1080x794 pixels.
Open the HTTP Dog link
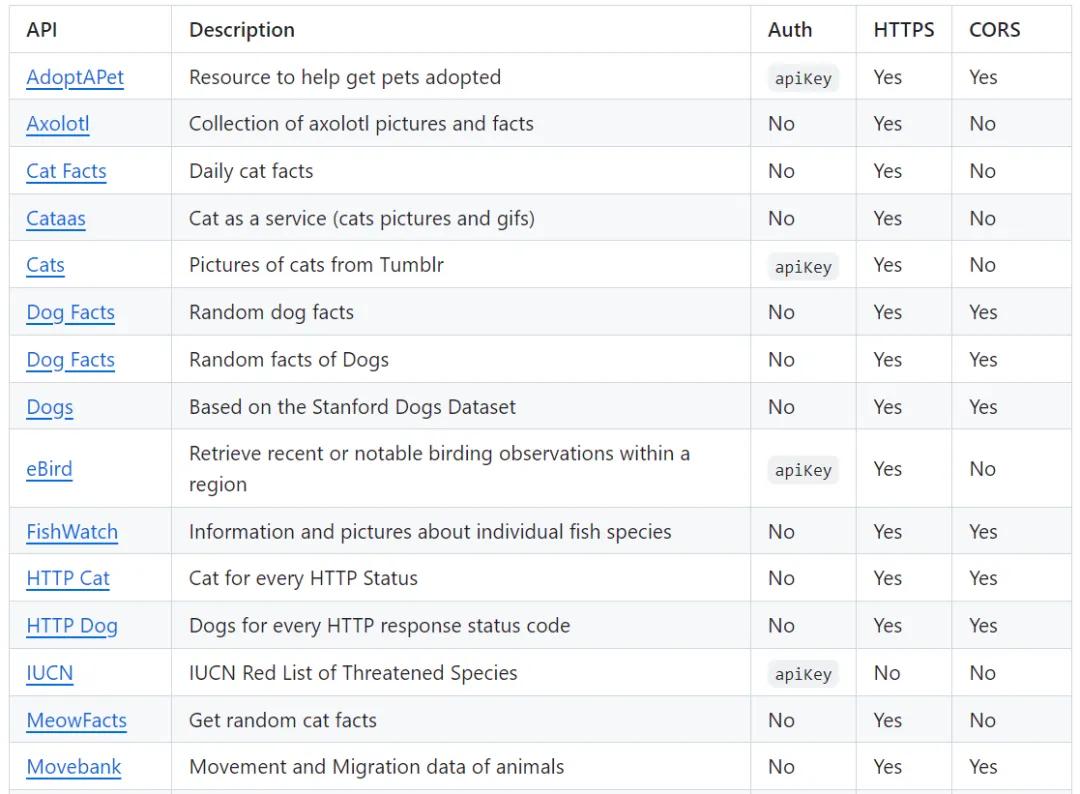[72, 626]
